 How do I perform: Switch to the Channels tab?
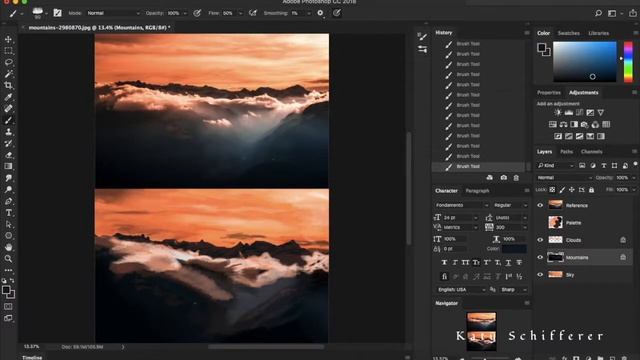[x=591, y=152]
